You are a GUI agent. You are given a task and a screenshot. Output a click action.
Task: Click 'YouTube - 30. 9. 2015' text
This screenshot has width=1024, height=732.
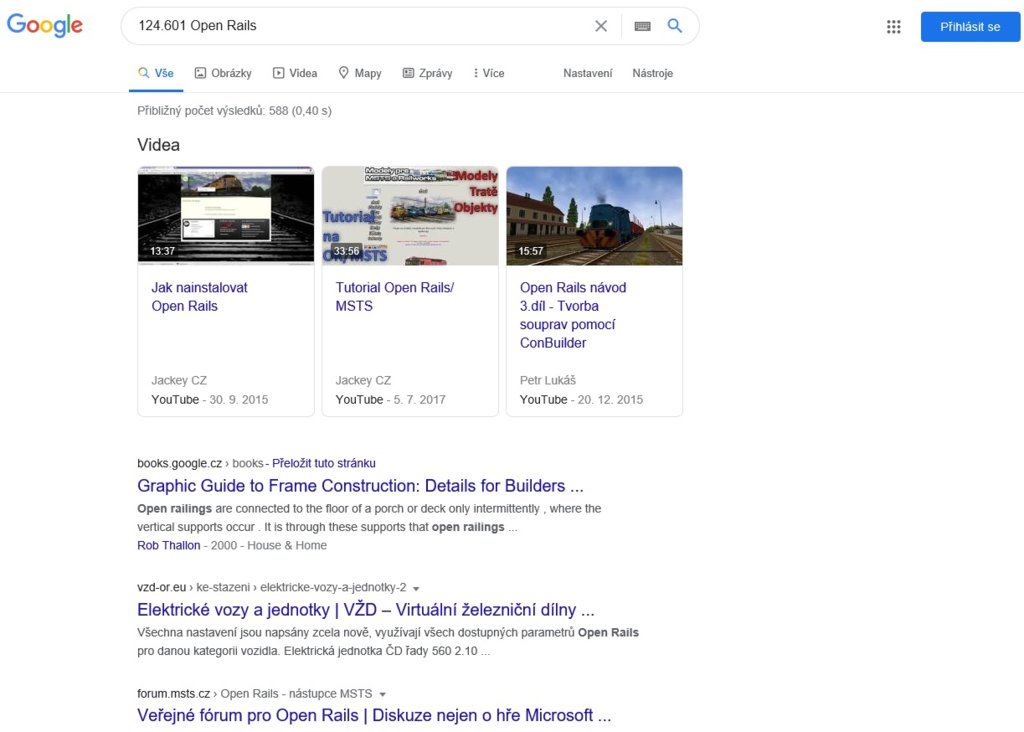[x=210, y=400]
